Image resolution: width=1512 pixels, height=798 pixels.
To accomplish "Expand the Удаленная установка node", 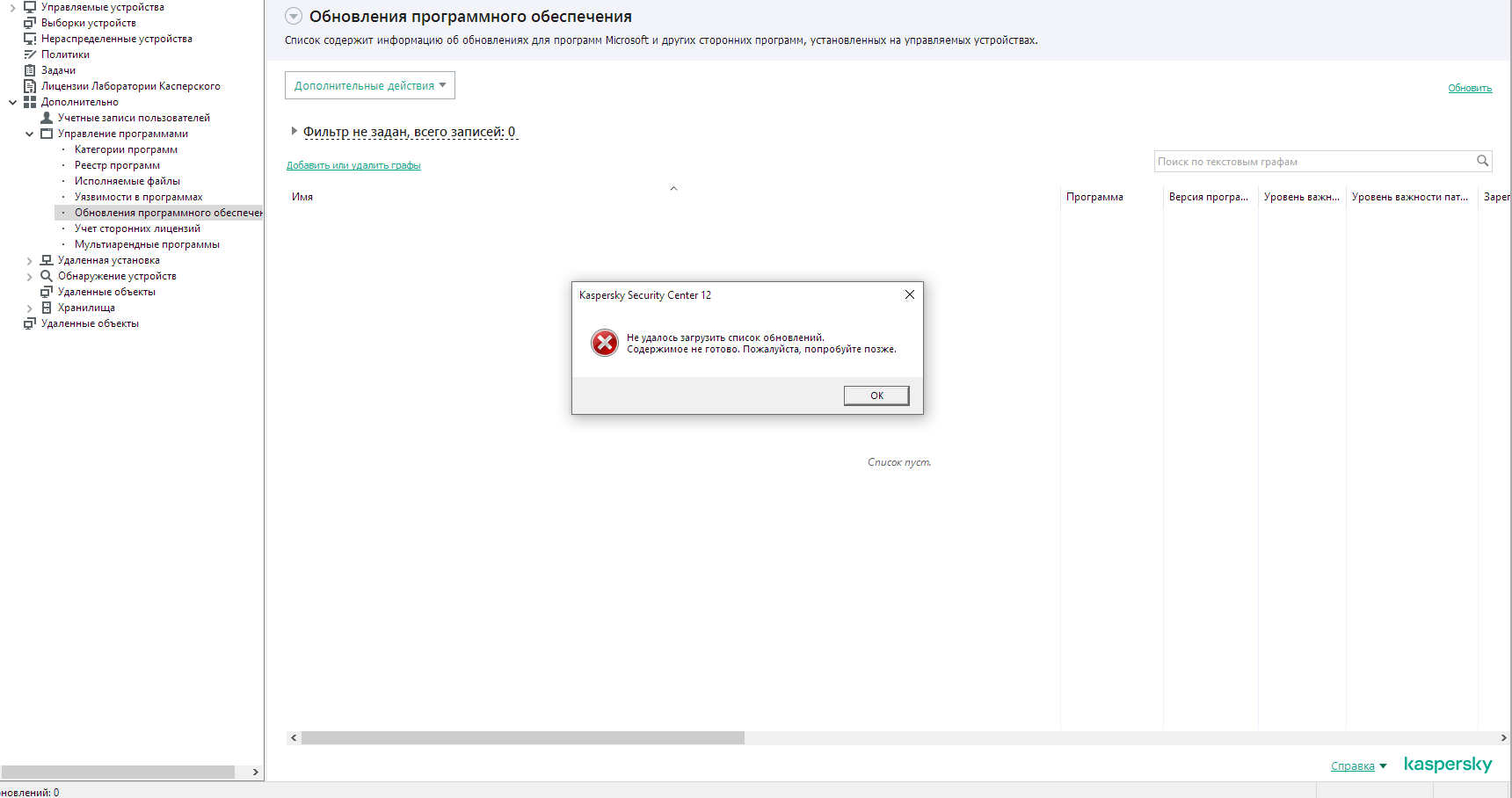I will pyautogui.click(x=30, y=261).
